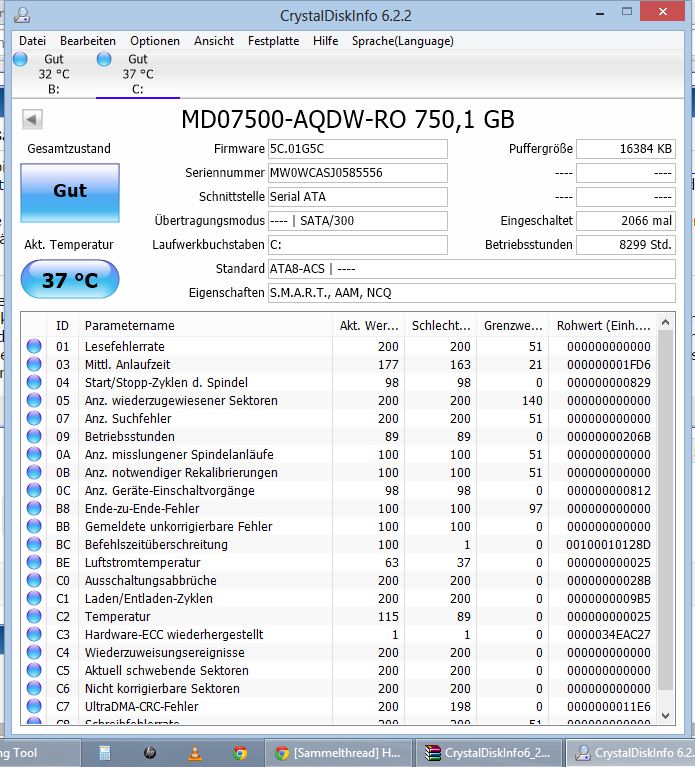The width and height of the screenshot is (695, 767).
Task: Click status icon of Mittl. Anlaufzeit row
Action: pos(34,364)
